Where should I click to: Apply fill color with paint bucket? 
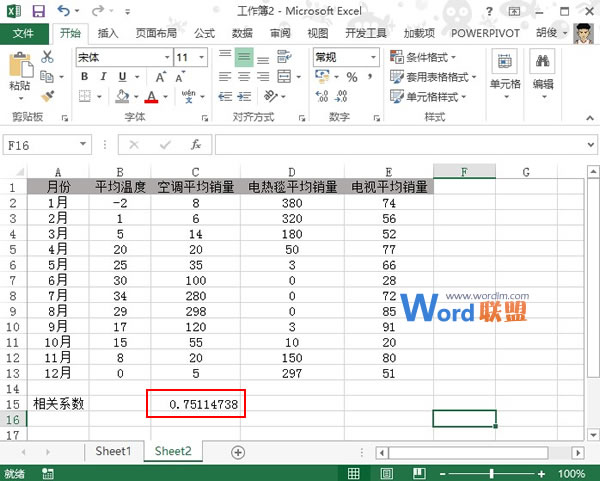coord(122,96)
